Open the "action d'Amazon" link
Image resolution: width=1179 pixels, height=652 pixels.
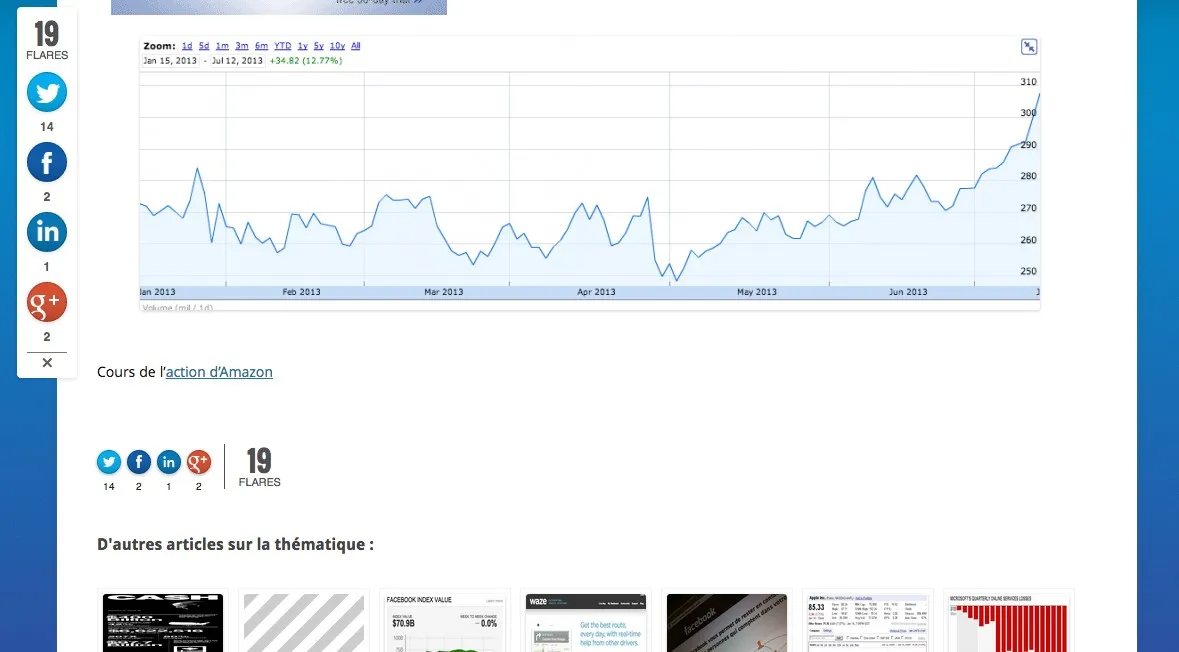click(x=219, y=371)
